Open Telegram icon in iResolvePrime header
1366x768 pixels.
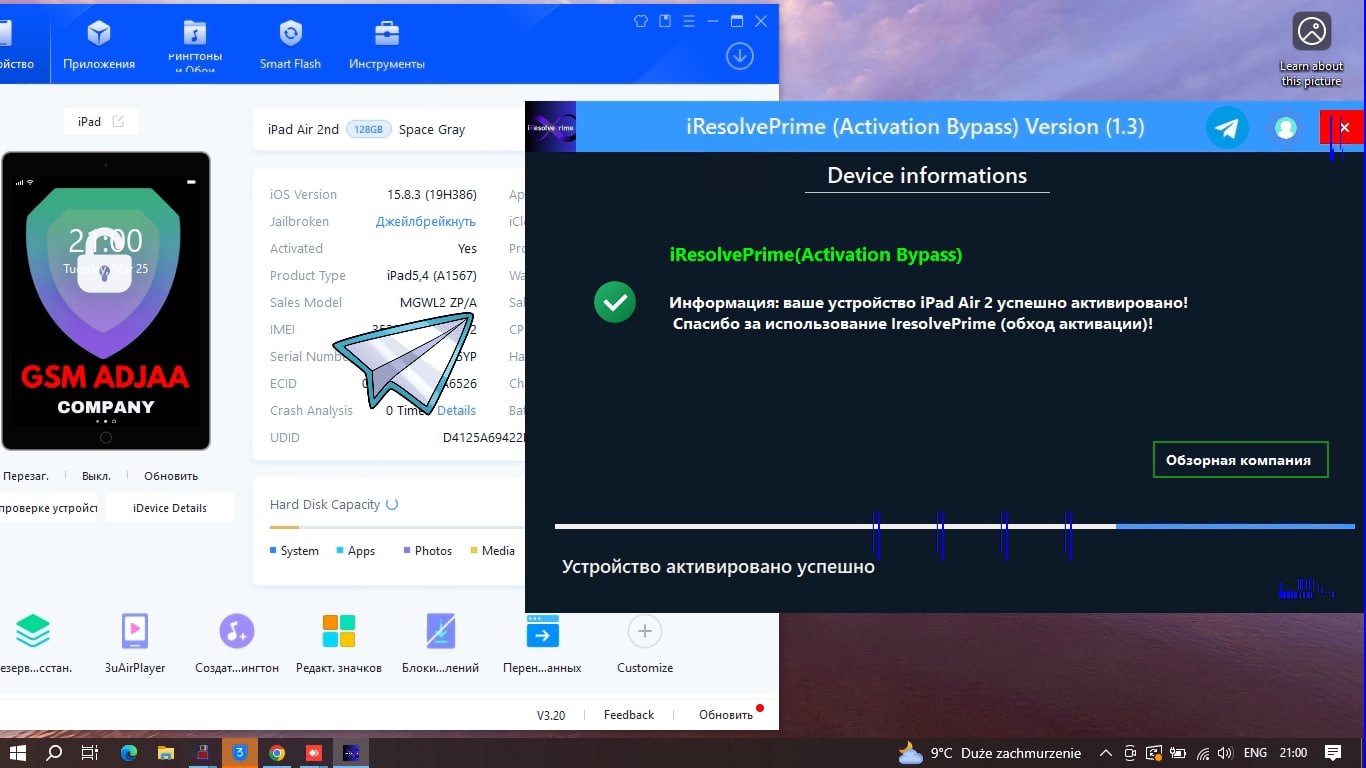(1227, 127)
